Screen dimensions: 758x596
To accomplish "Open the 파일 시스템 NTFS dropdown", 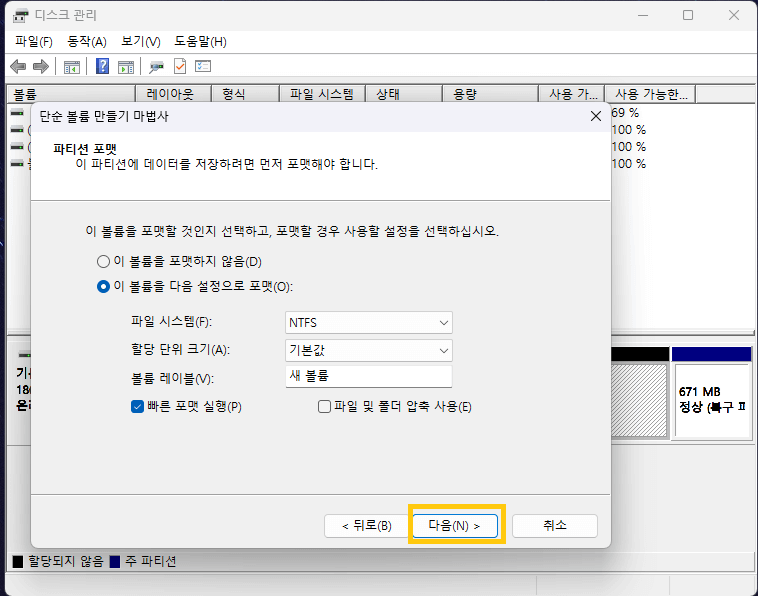I will pyautogui.click(x=369, y=322).
